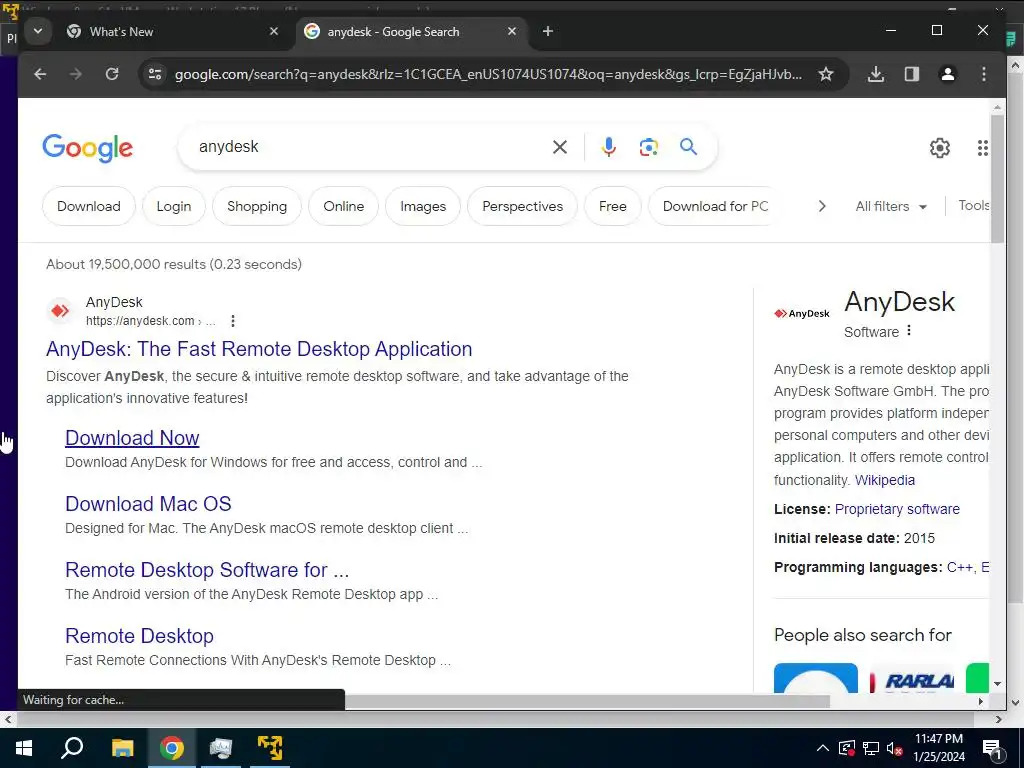
Task: Select the Free filter chip
Action: [x=613, y=206]
